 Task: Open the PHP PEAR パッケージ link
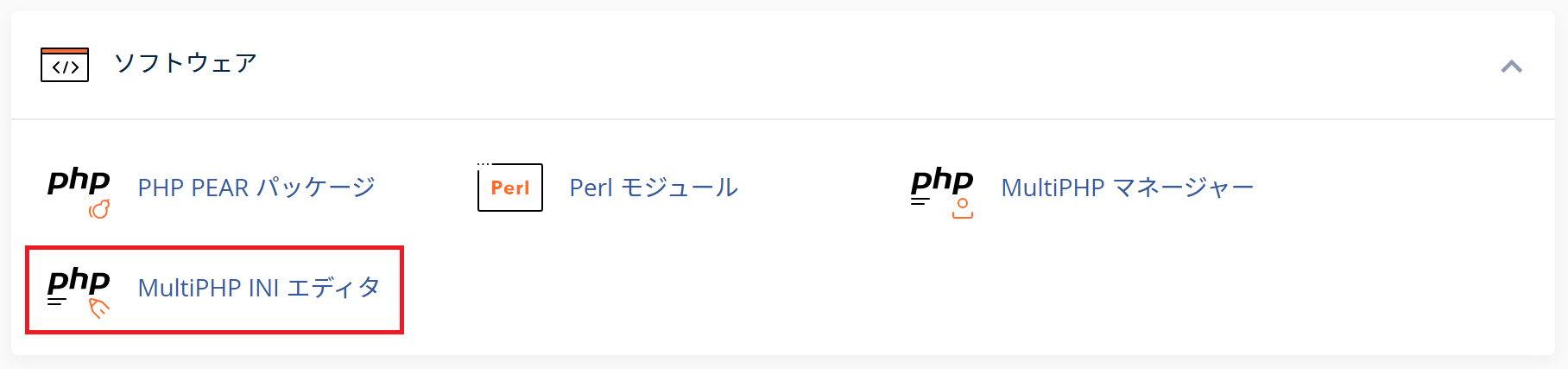pyautogui.click(x=256, y=188)
